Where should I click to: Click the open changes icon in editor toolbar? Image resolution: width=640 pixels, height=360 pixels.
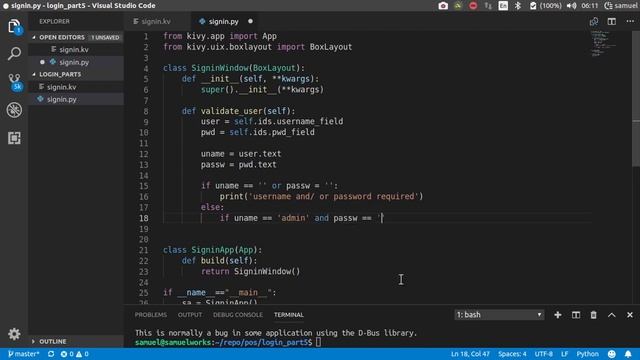tap(594, 21)
